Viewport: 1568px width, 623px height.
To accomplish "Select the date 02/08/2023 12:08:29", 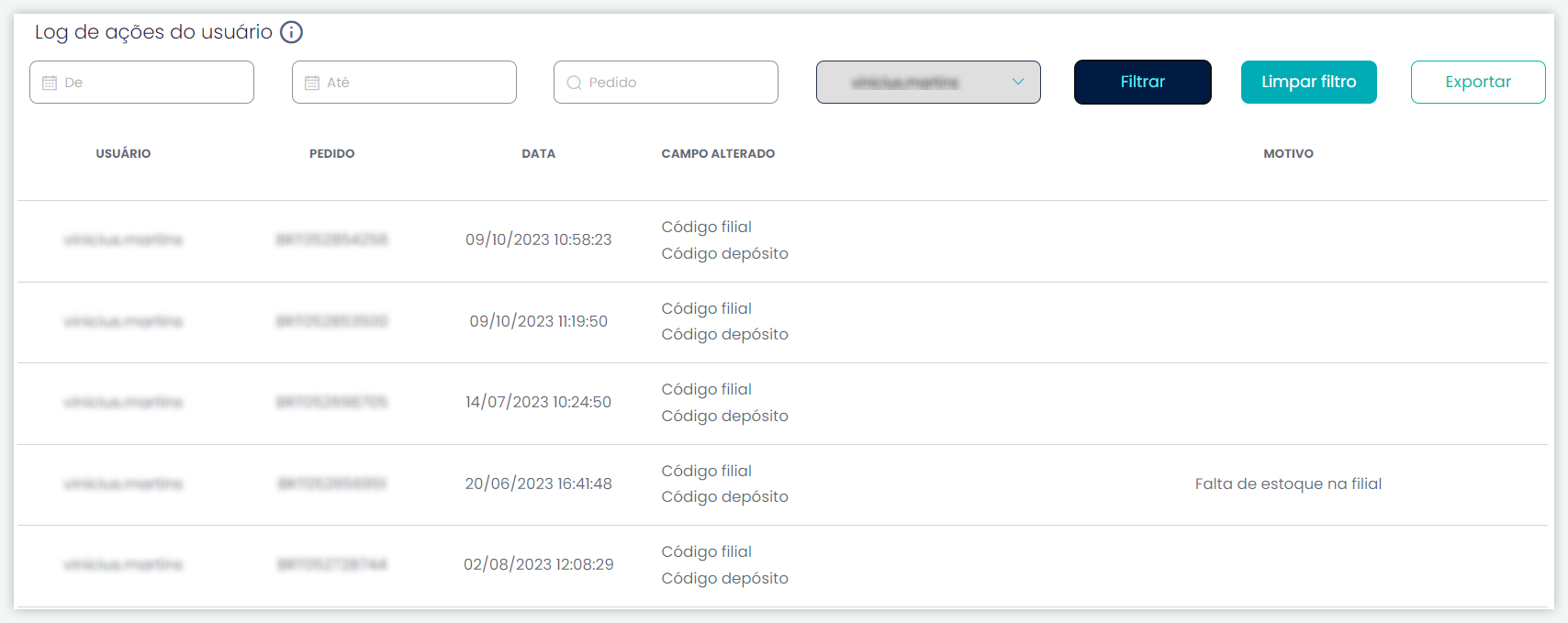I will [539, 564].
